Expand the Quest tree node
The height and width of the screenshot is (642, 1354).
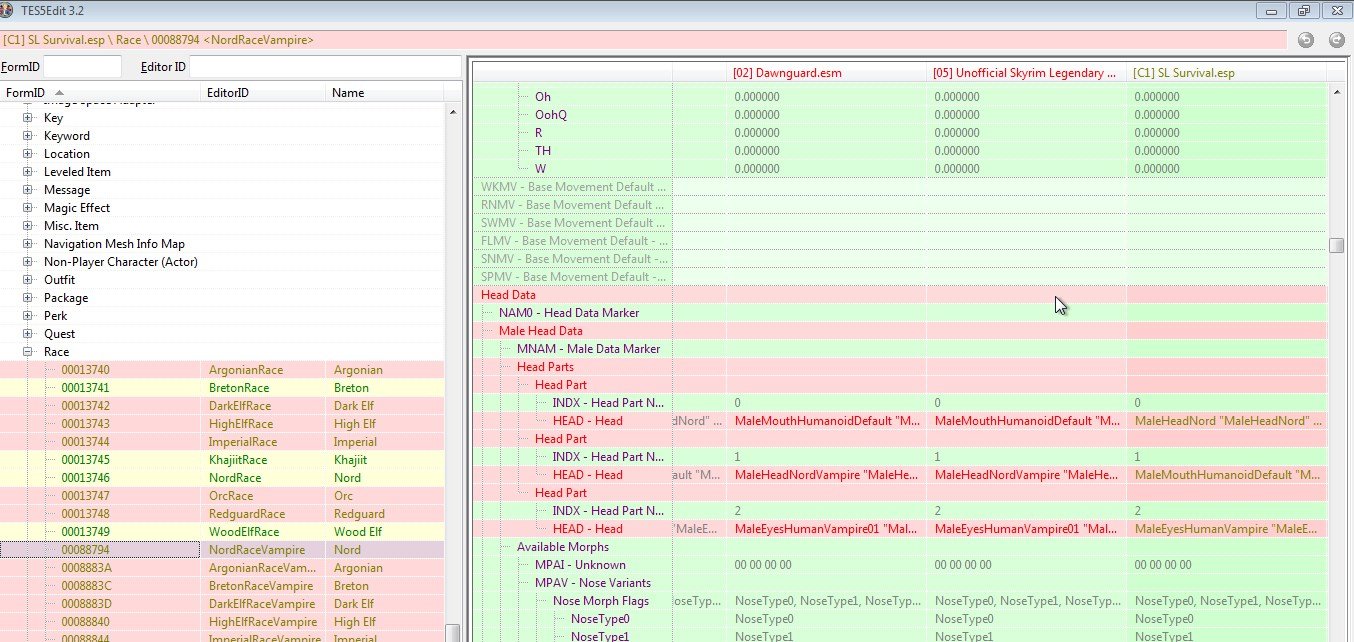click(28, 334)
